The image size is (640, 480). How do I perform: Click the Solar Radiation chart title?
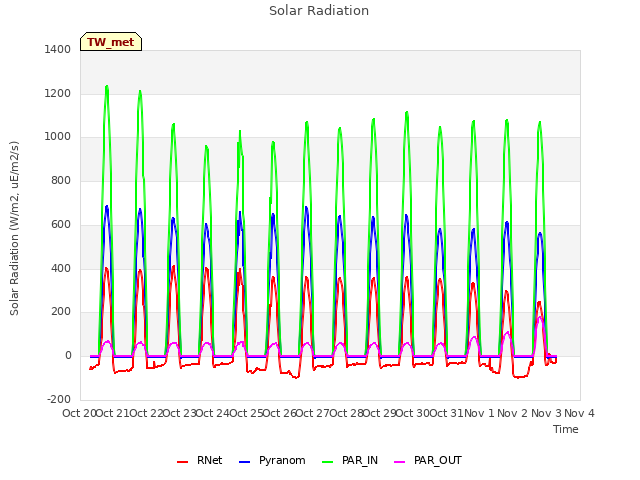pos(319,11)
